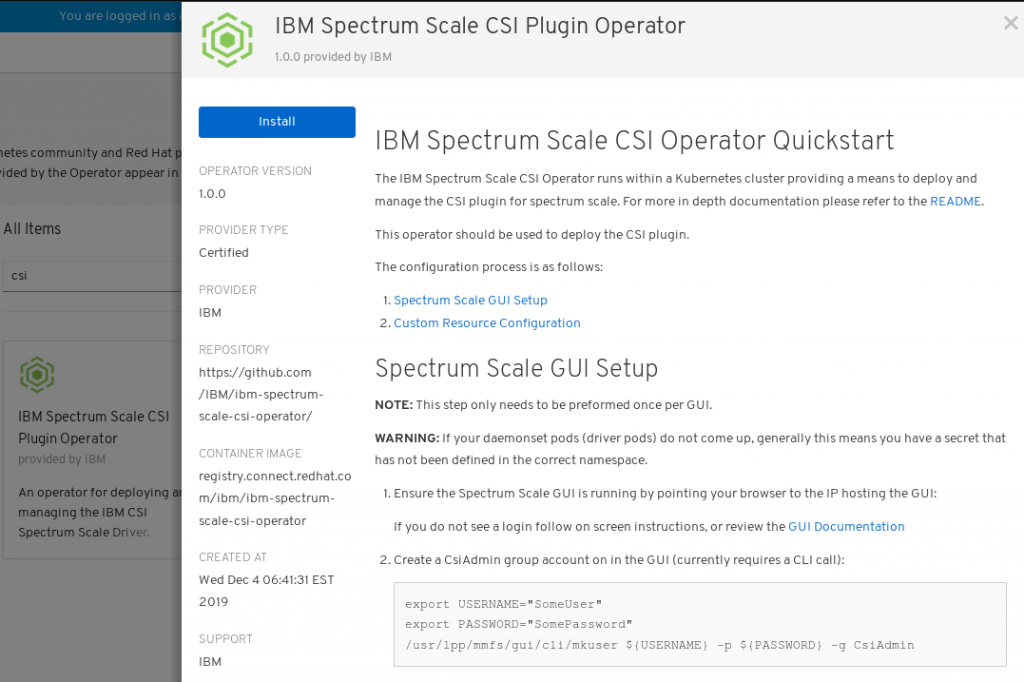Click the Quickstart heading

(x=634, y=140)
